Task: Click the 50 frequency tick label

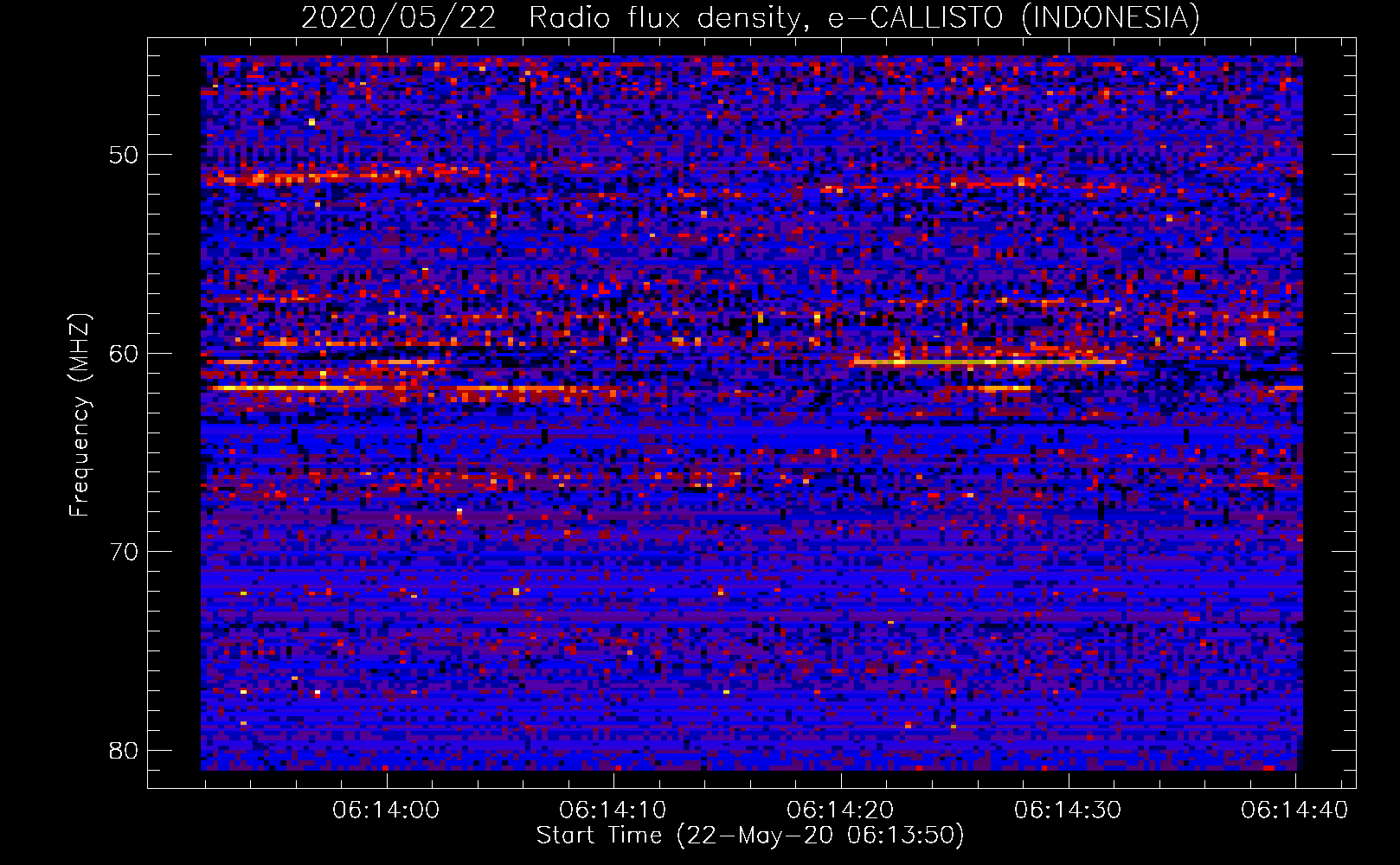Action: (x=124, y=156)
